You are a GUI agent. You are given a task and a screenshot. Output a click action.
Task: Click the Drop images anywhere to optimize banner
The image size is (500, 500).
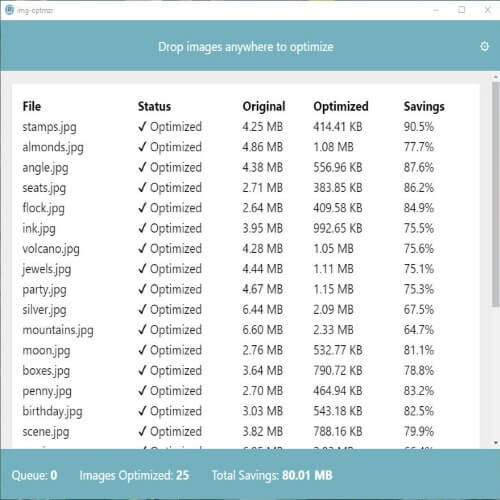point(246,47)
